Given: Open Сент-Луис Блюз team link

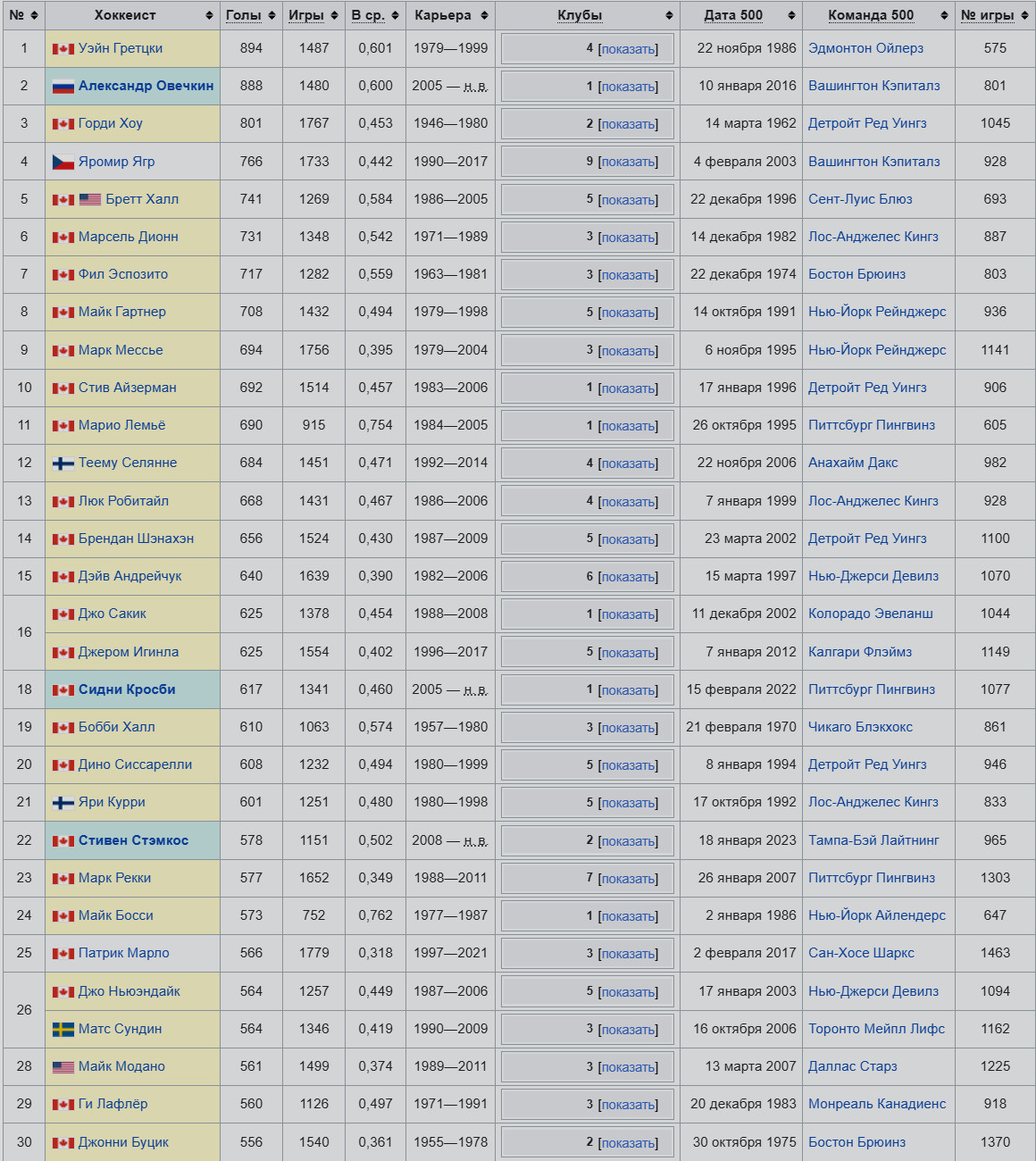Looking at the screenshot, I should 860,199.
